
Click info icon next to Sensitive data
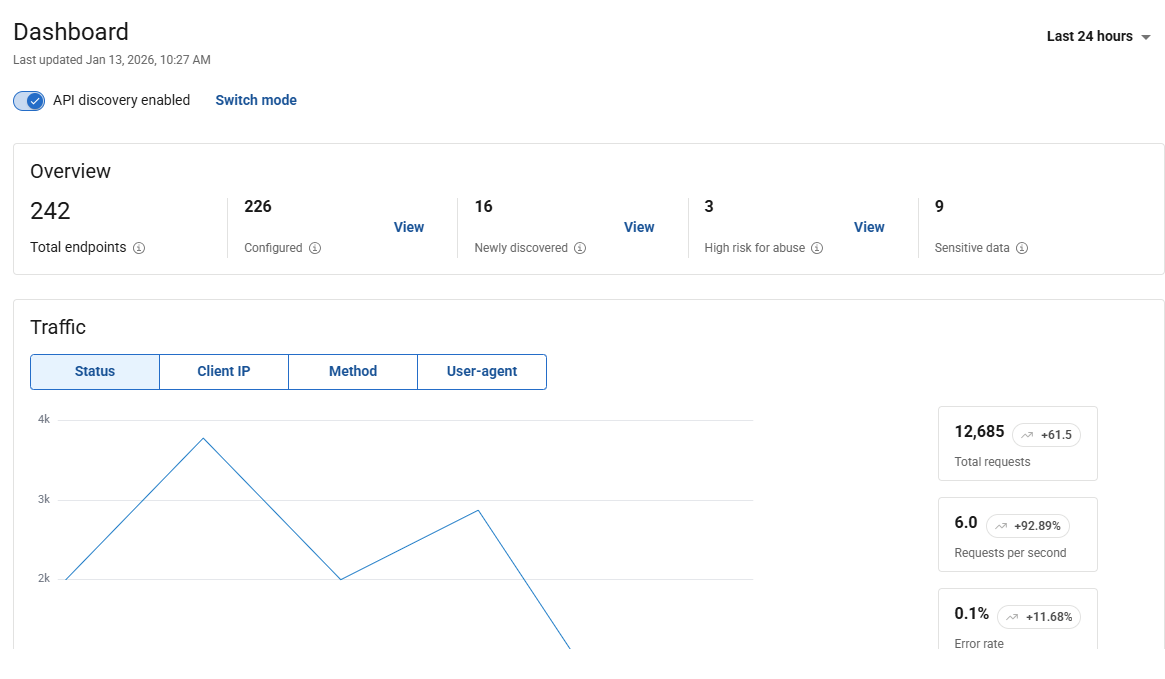click(1022, 248)
